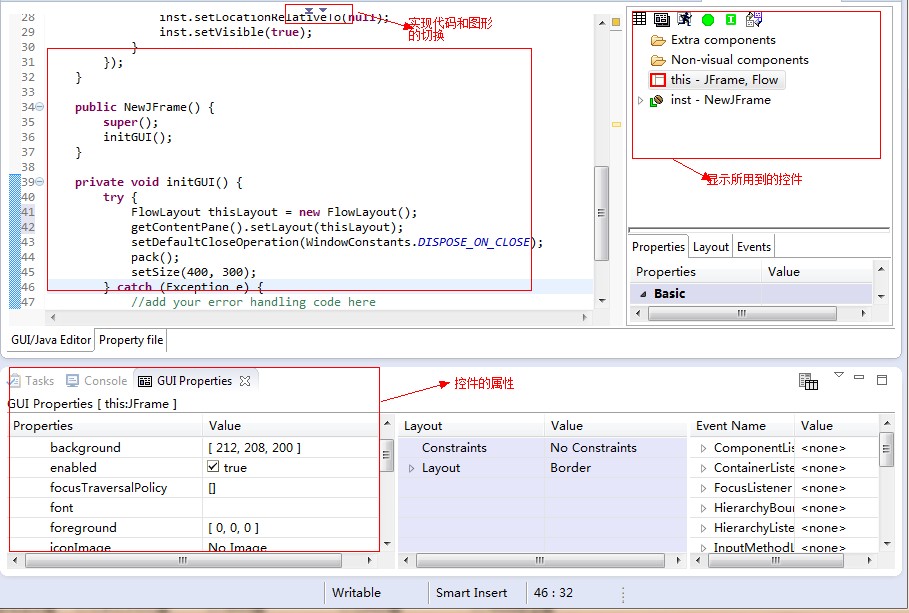Click the grid table icon in outline toolbar

click(638, 18)
